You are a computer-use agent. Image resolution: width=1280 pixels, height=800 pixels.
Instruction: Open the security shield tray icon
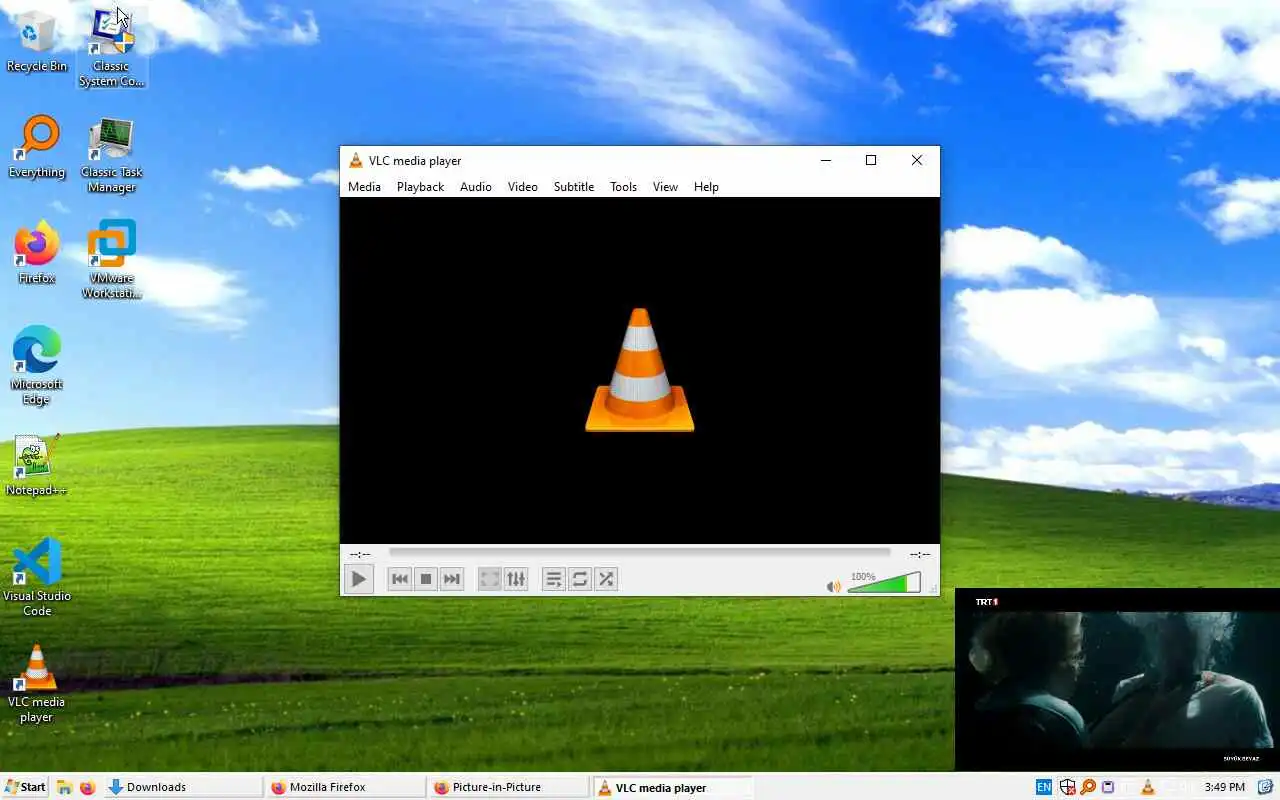(1068, 787)
